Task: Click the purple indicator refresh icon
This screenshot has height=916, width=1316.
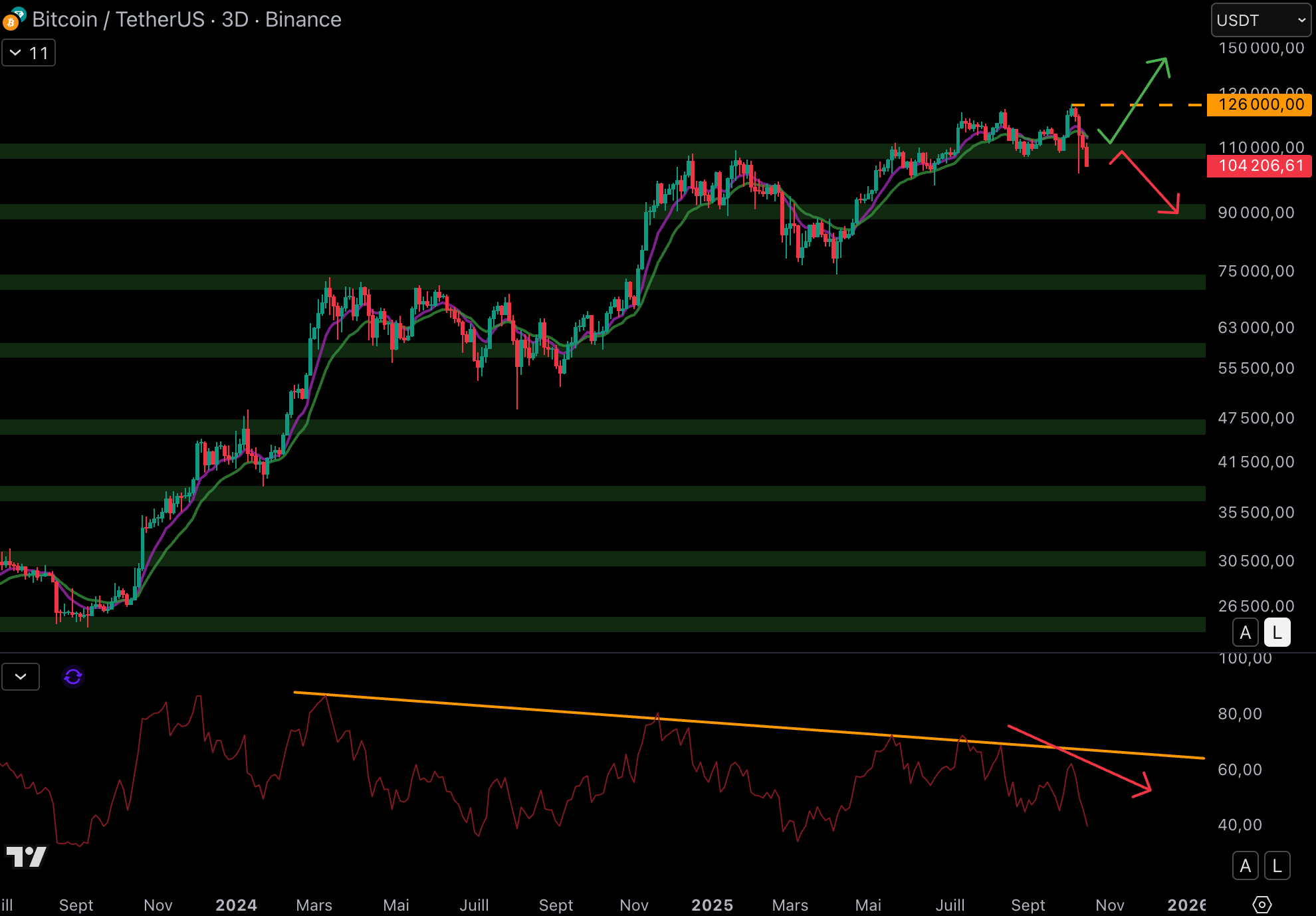Action: [x=73, y=677]
